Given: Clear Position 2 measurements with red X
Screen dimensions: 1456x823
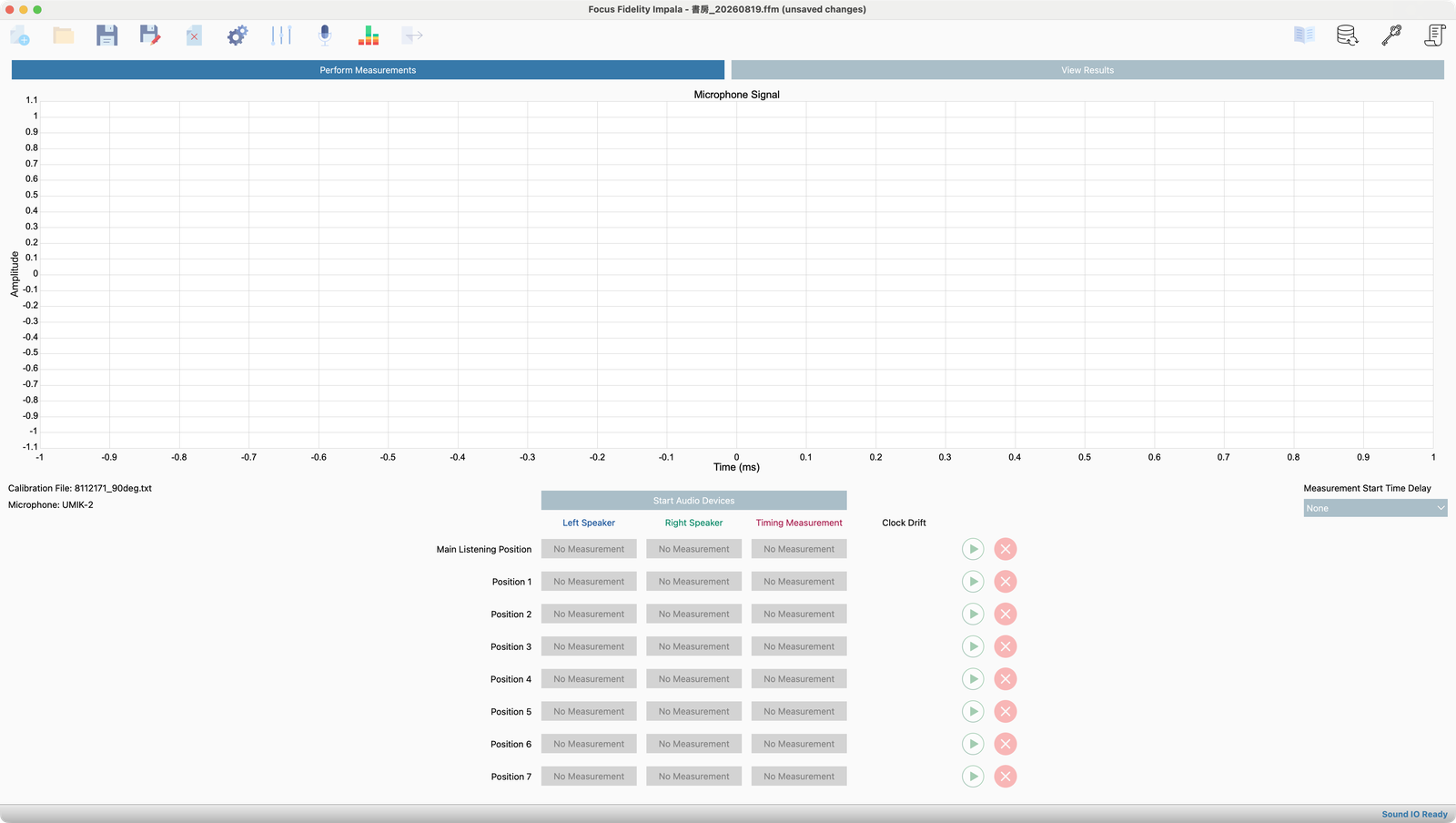Looking at the screenshot, I should tap(1006, 615).
